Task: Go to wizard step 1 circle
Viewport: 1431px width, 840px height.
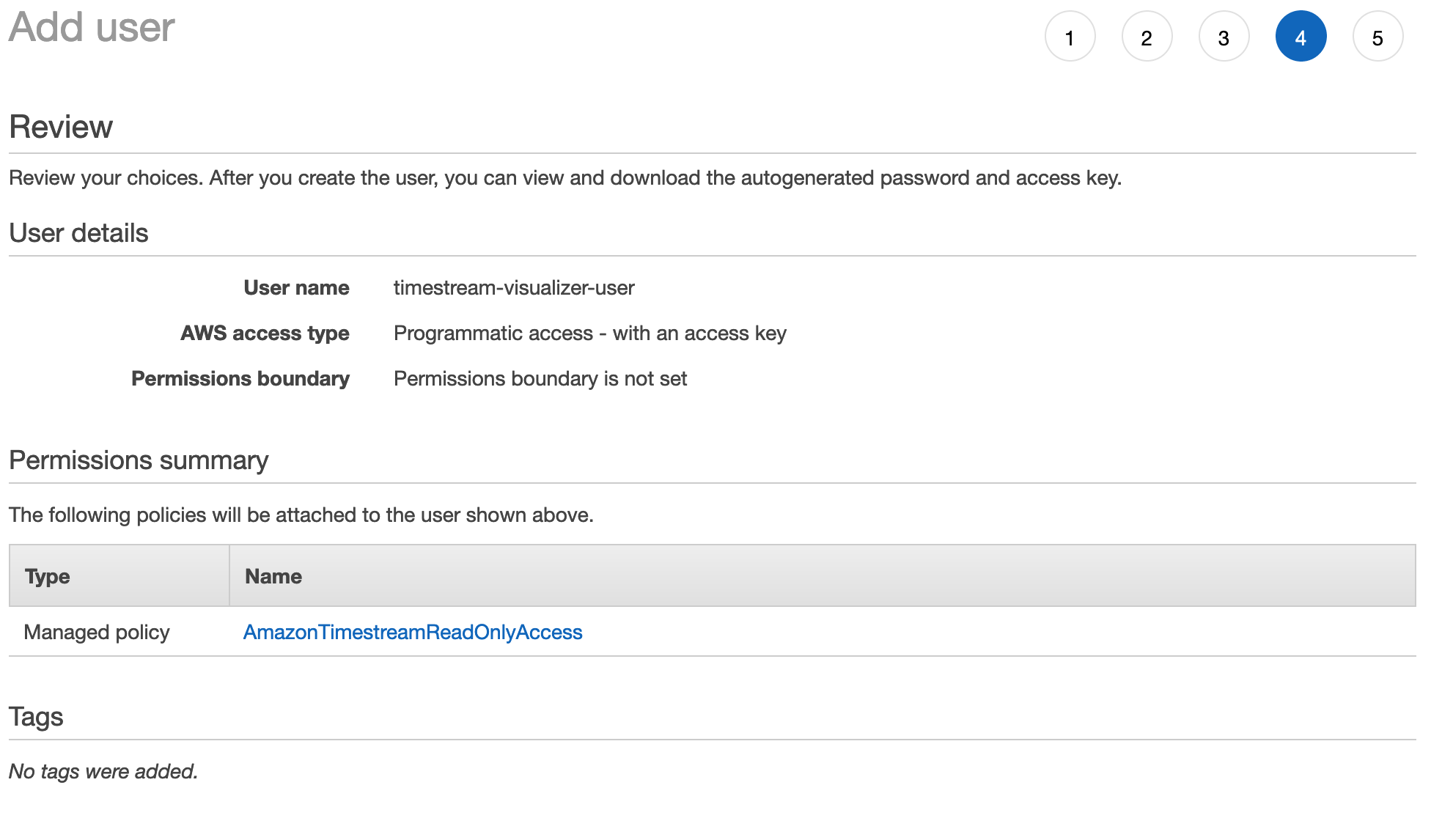Action: point(1070,37)
